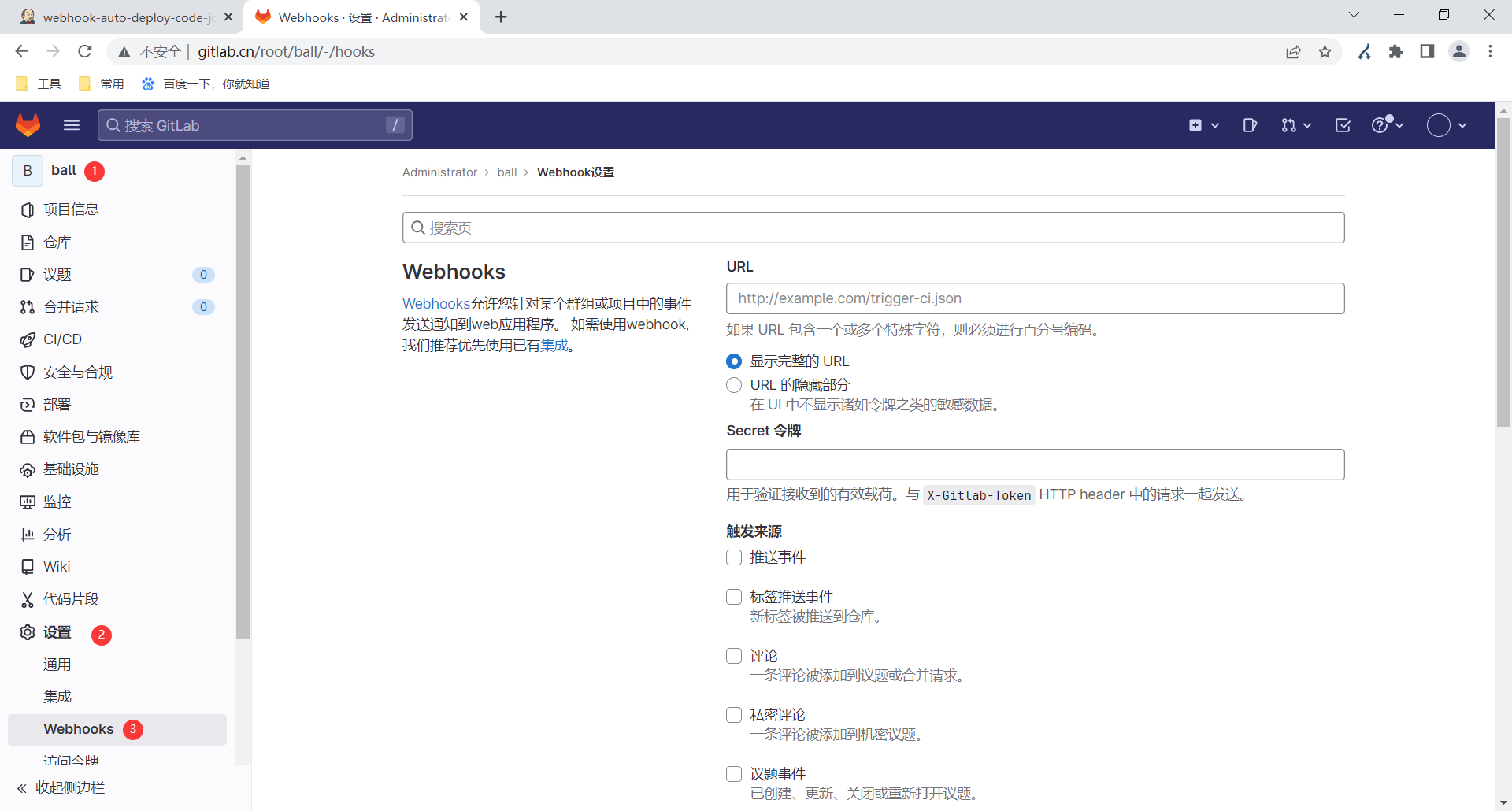Enable the 标签推送事件 trigger checkbox
Image resolution: width=1512 pixels, height=811 pixels.
[734, 597]
